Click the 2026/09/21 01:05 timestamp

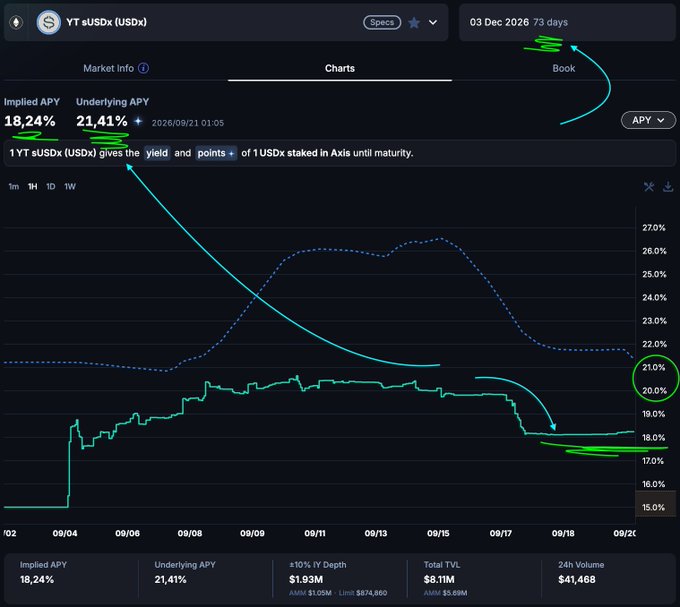pos(188,123)
